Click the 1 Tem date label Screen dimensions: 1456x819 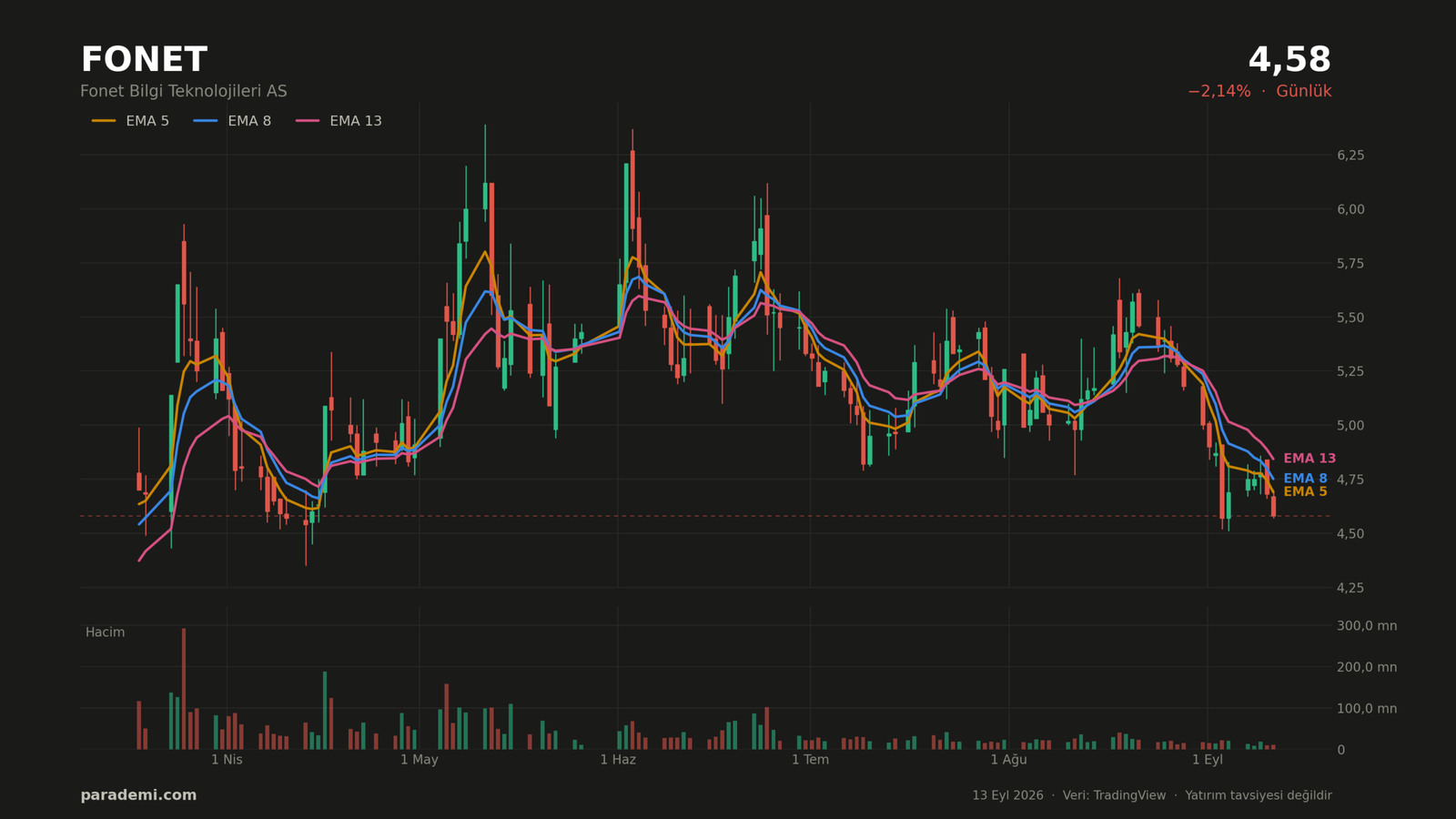tap(810, 760)
